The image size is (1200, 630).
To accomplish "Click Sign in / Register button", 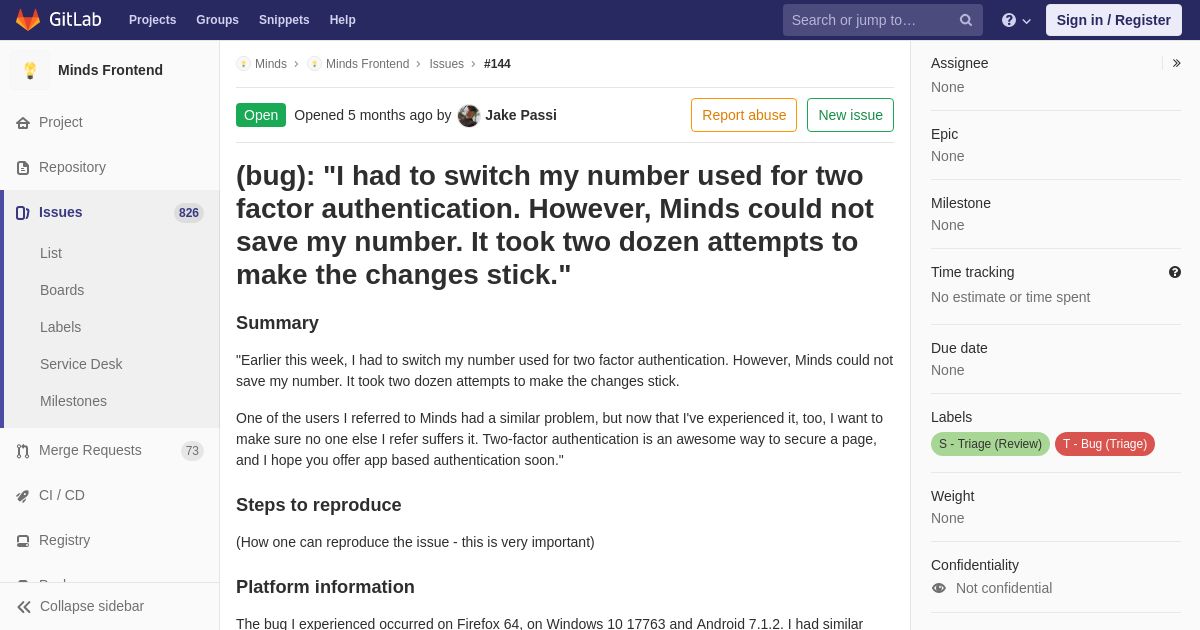I will [1114, 20].
